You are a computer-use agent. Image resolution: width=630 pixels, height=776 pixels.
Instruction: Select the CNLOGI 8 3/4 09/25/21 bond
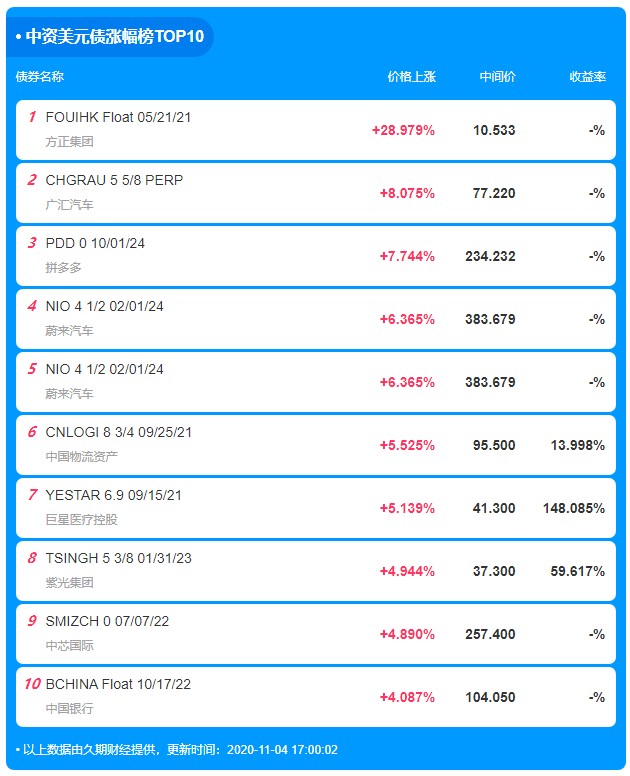pyautogui.click(x=316, y=445)
